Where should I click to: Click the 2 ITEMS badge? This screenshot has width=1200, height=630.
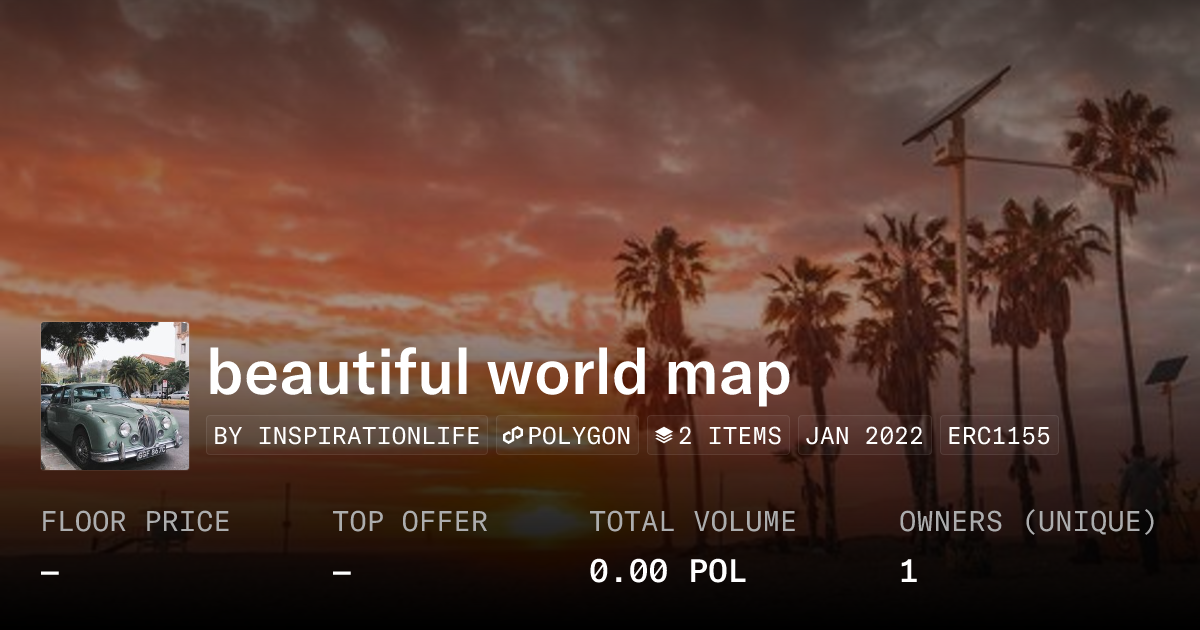[x=717, y=435]
